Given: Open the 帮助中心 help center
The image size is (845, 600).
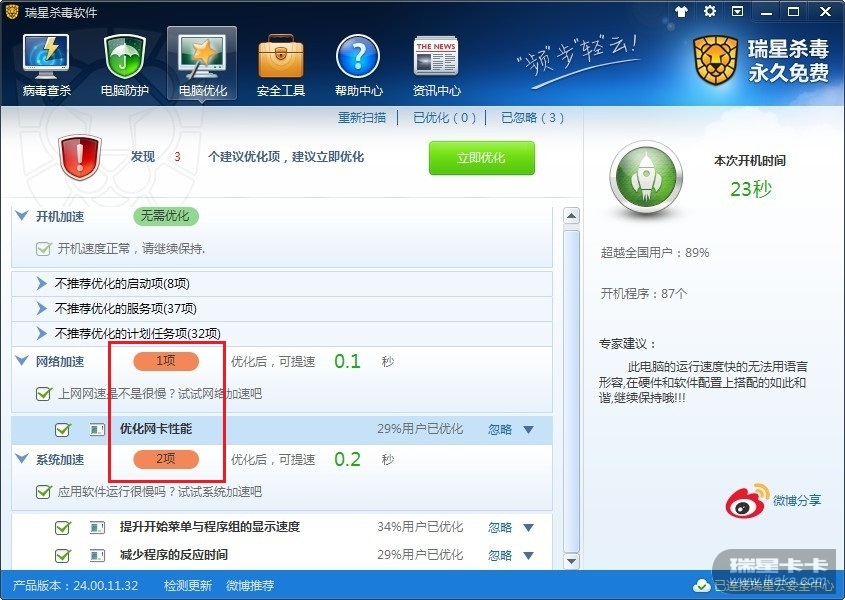Looking at the screenshot, I should click(x=358, y=65).
